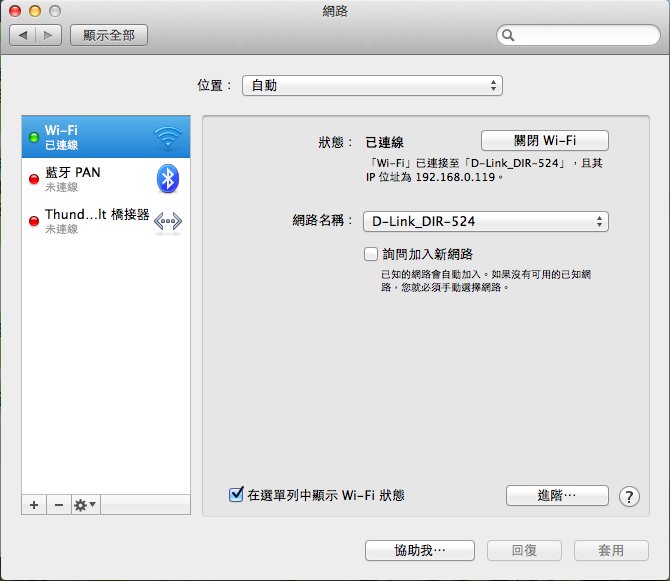
Task: Click red status dot for Thunderbolt bridge
Action: click(34, 221)
